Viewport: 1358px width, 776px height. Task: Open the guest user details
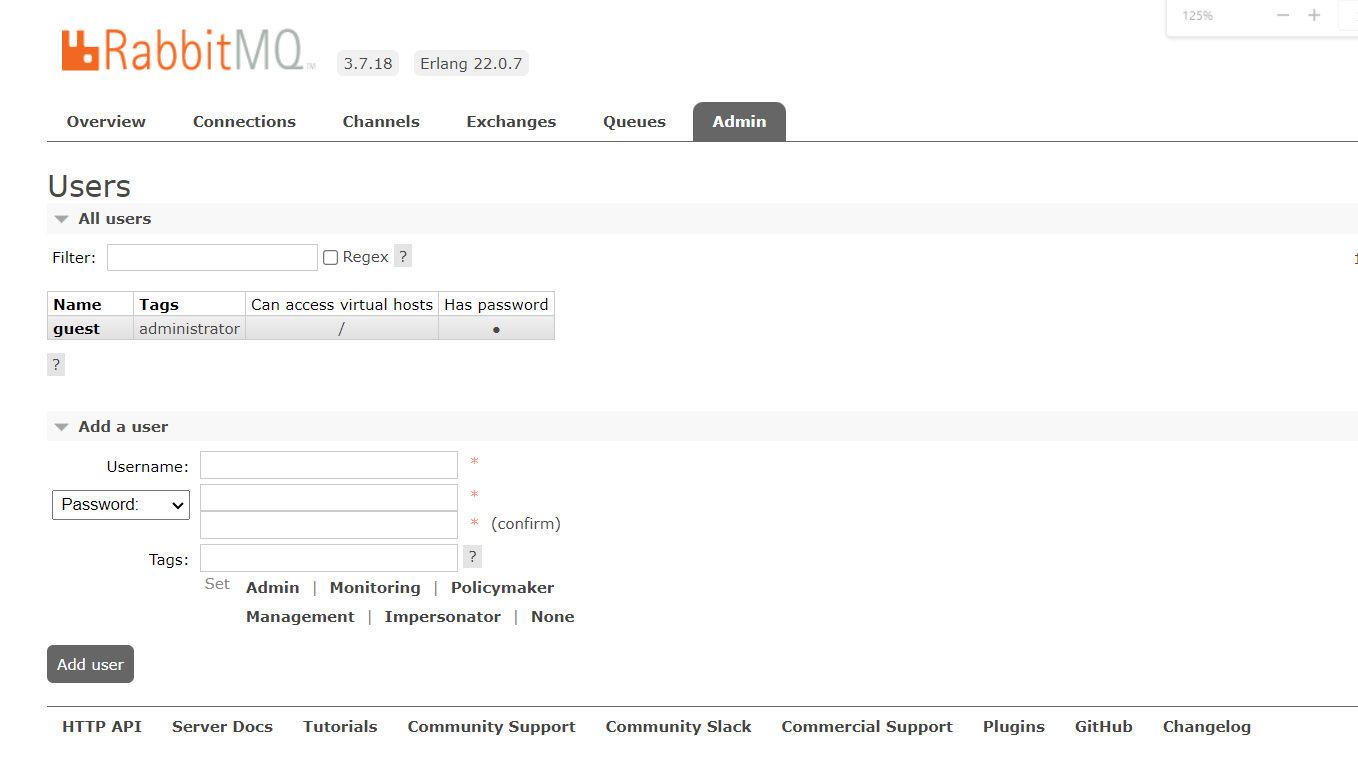pos(77,329)
